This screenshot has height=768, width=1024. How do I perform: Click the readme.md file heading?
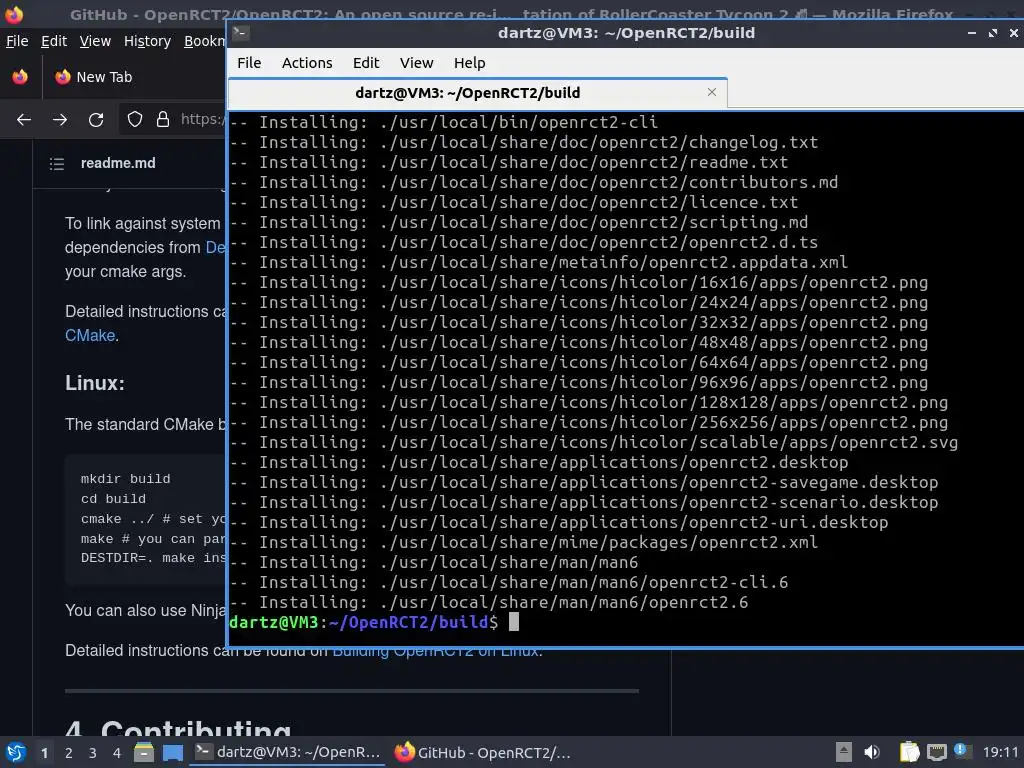(118, 163)
